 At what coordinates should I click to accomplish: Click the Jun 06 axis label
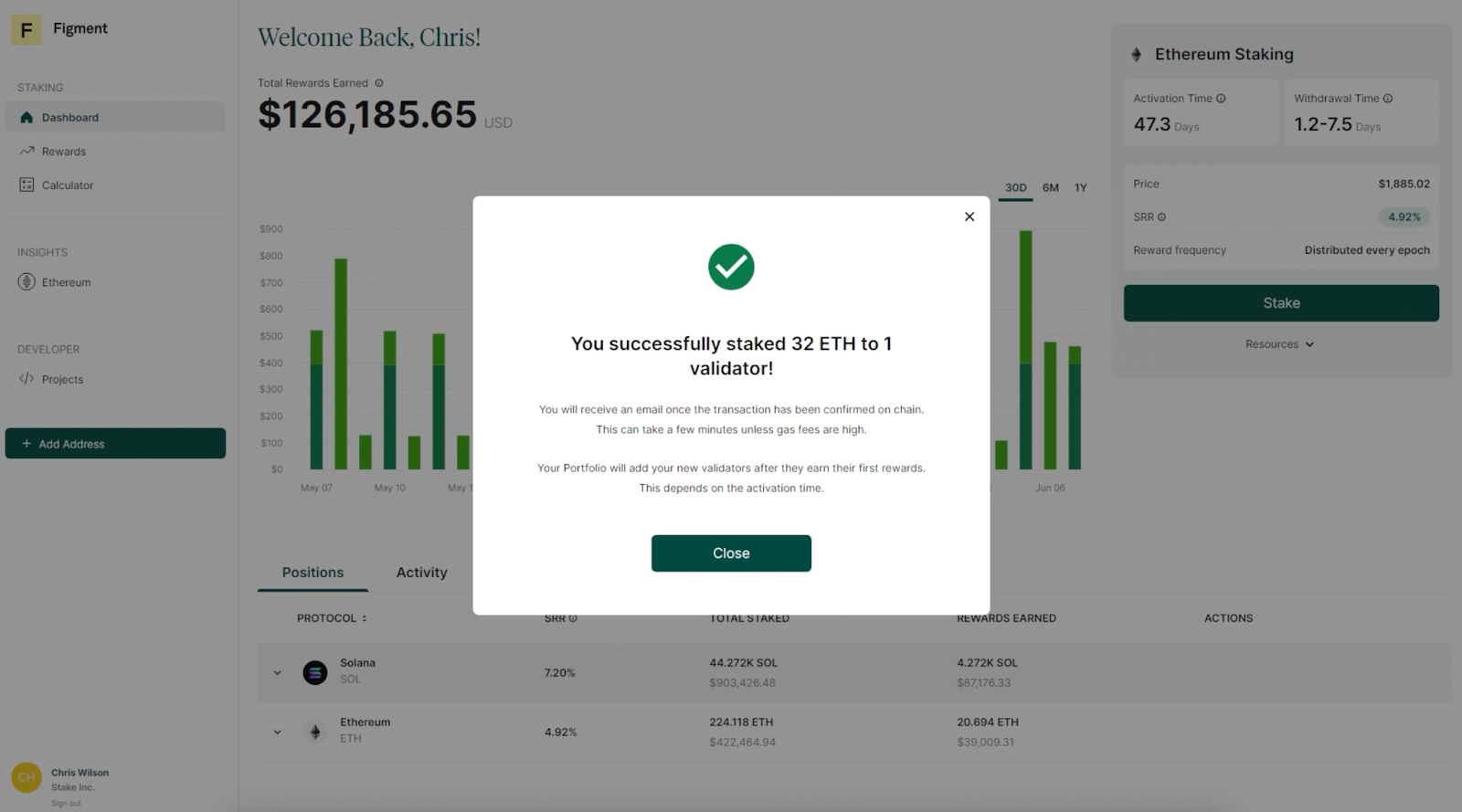(x=1050, y=488)
